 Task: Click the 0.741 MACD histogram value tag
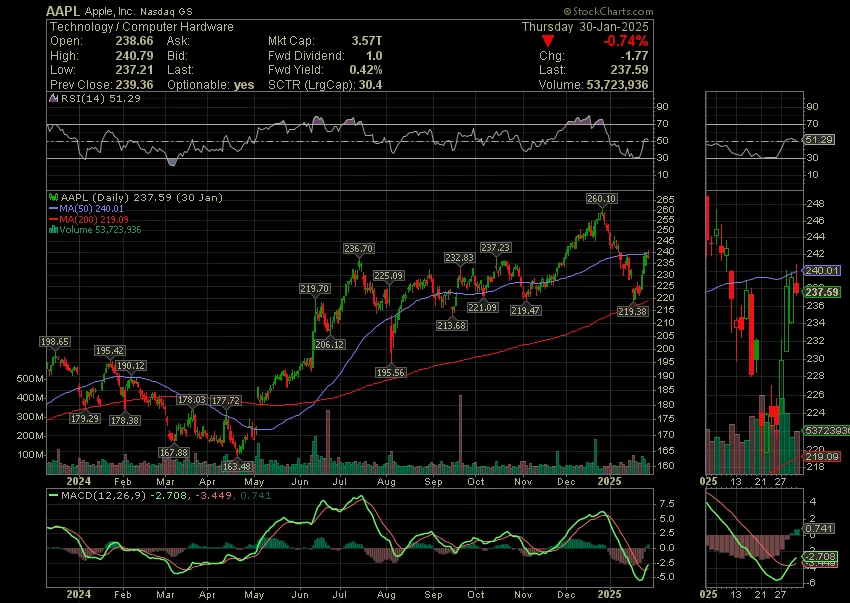819,529
